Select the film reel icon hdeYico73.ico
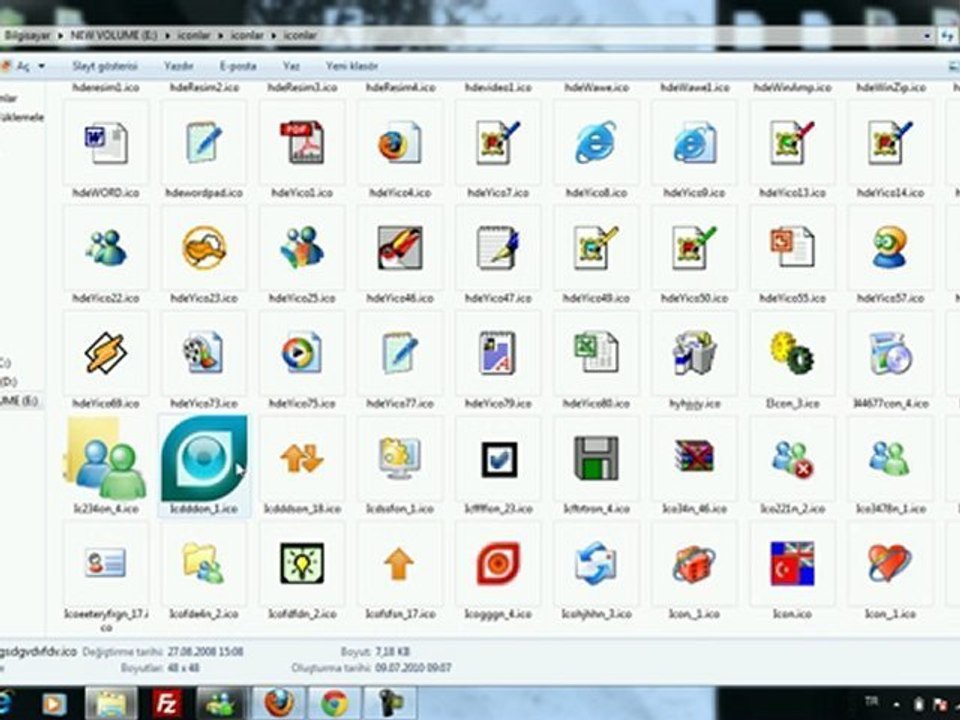This screenshot has height=720, width=960. point(204,353)
